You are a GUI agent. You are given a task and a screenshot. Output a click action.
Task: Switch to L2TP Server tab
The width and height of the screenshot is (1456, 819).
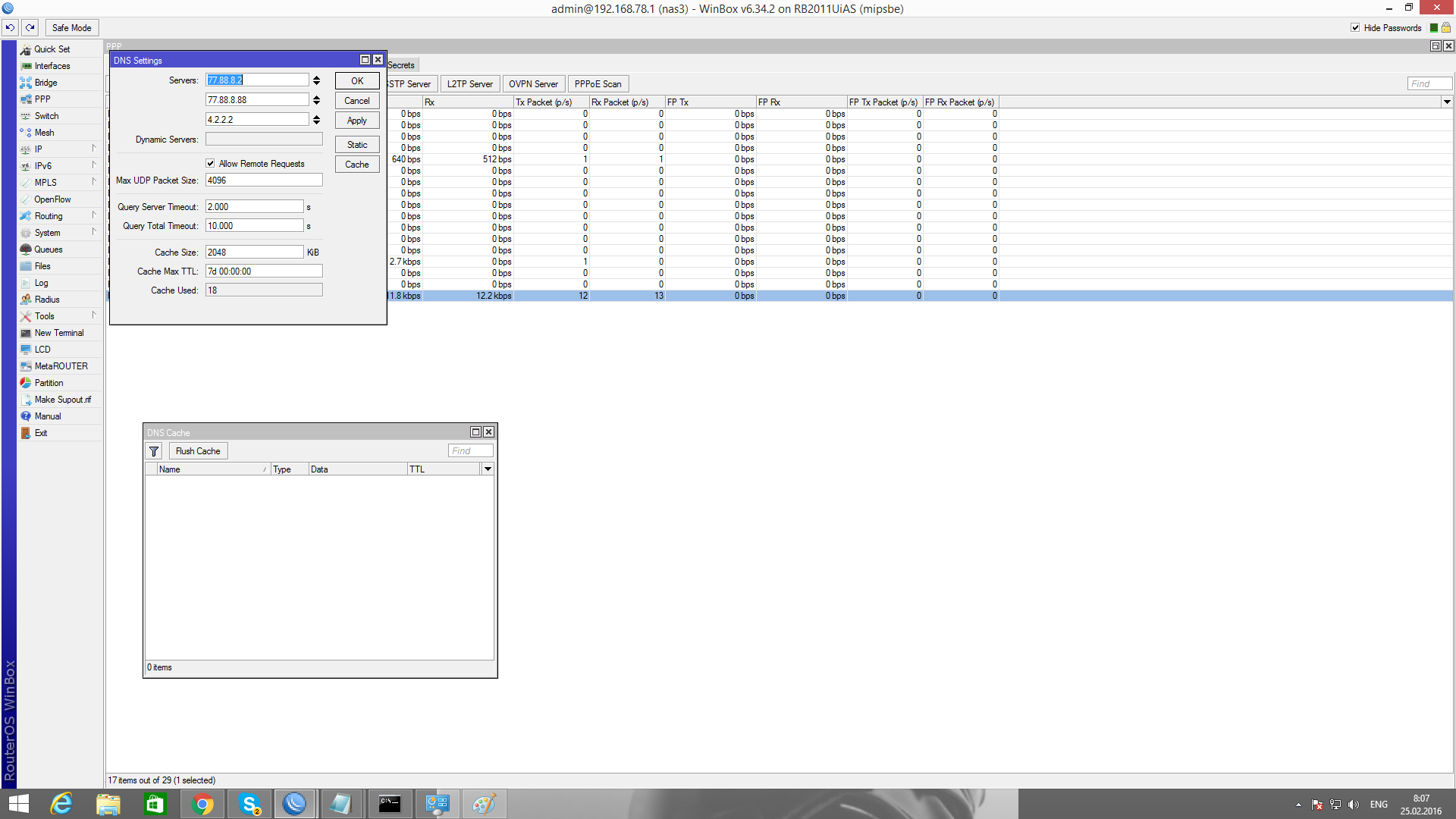469,84
